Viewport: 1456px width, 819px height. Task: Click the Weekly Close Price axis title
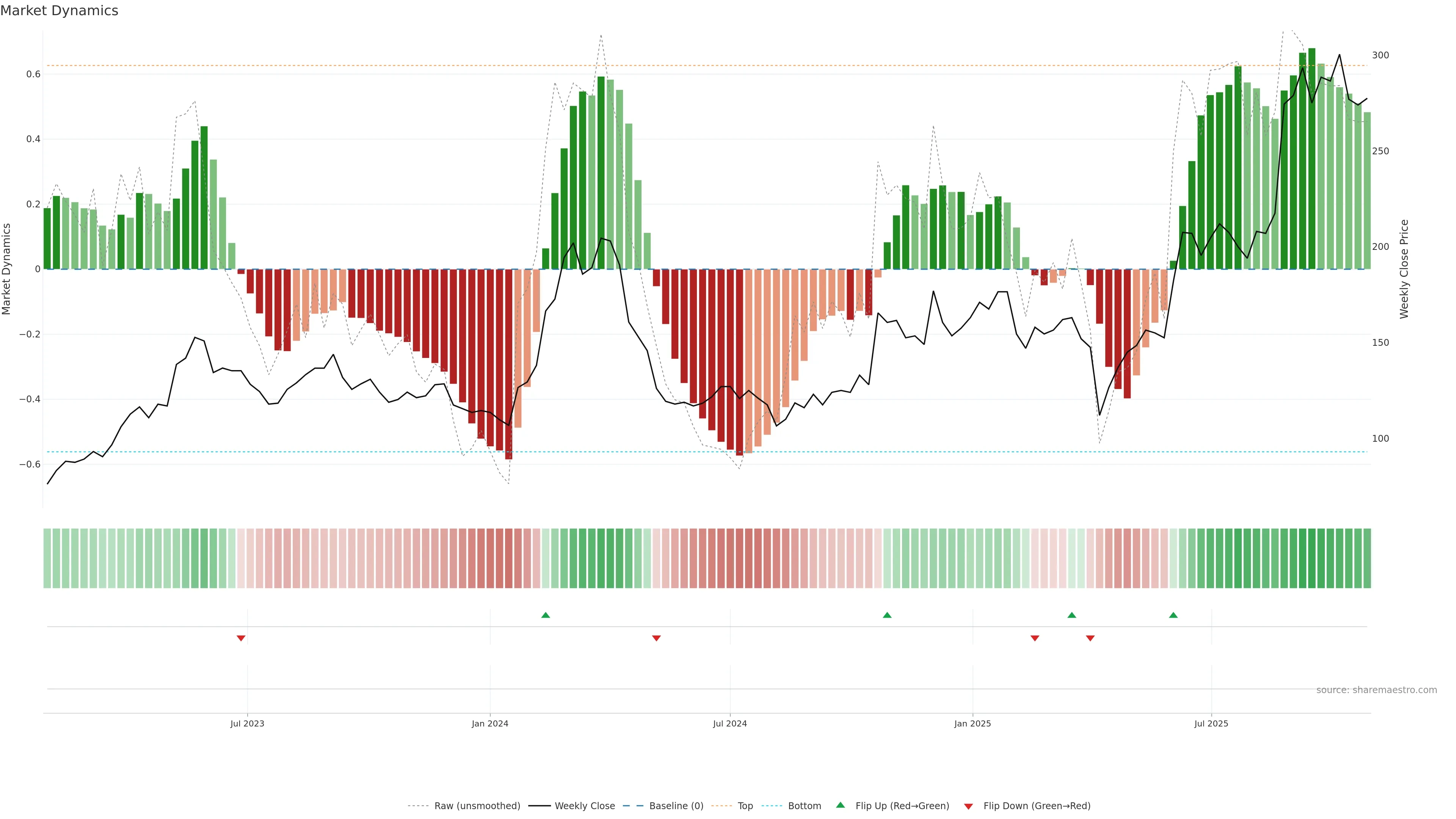coord(1404,269)
